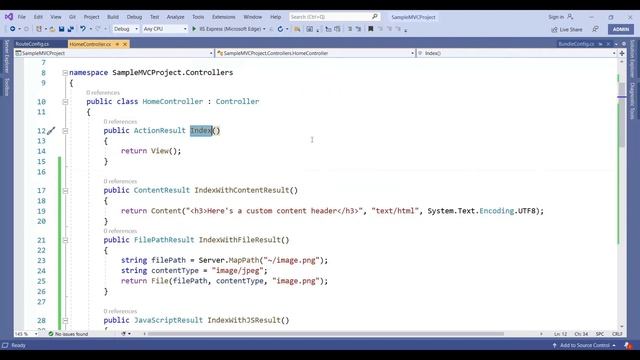Click the search magnifier icon
Image resolution: width=640 pixels, height=360 pixels.
coord(375,17)
